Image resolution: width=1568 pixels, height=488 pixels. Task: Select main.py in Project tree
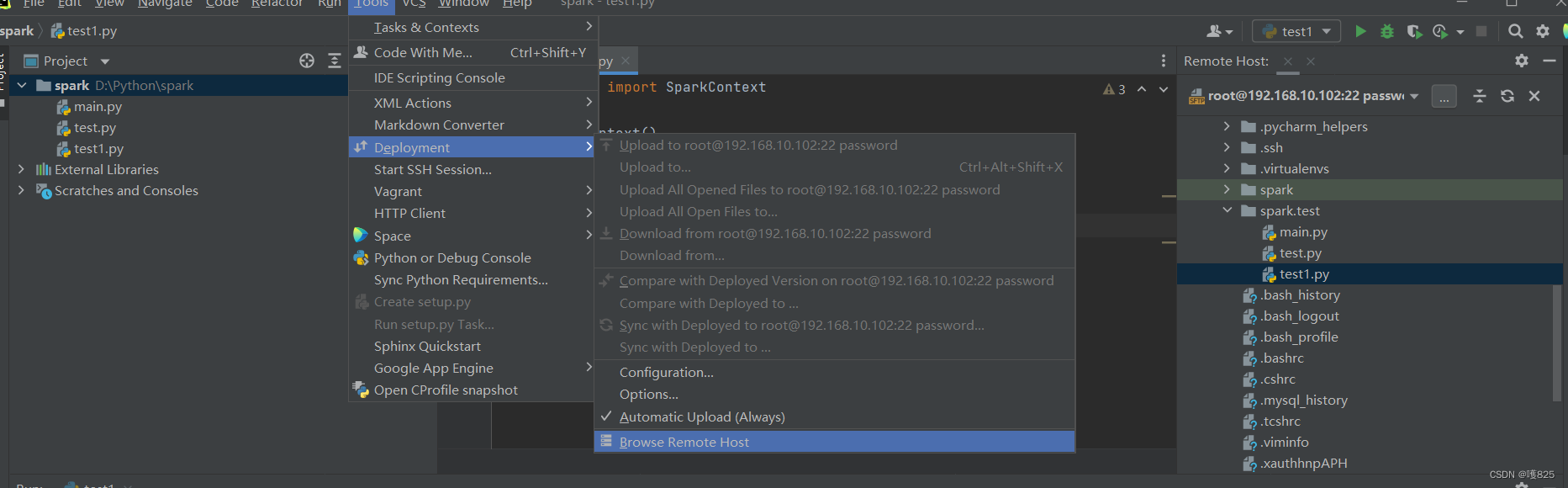pyautogui.click(x=98, y=107)
